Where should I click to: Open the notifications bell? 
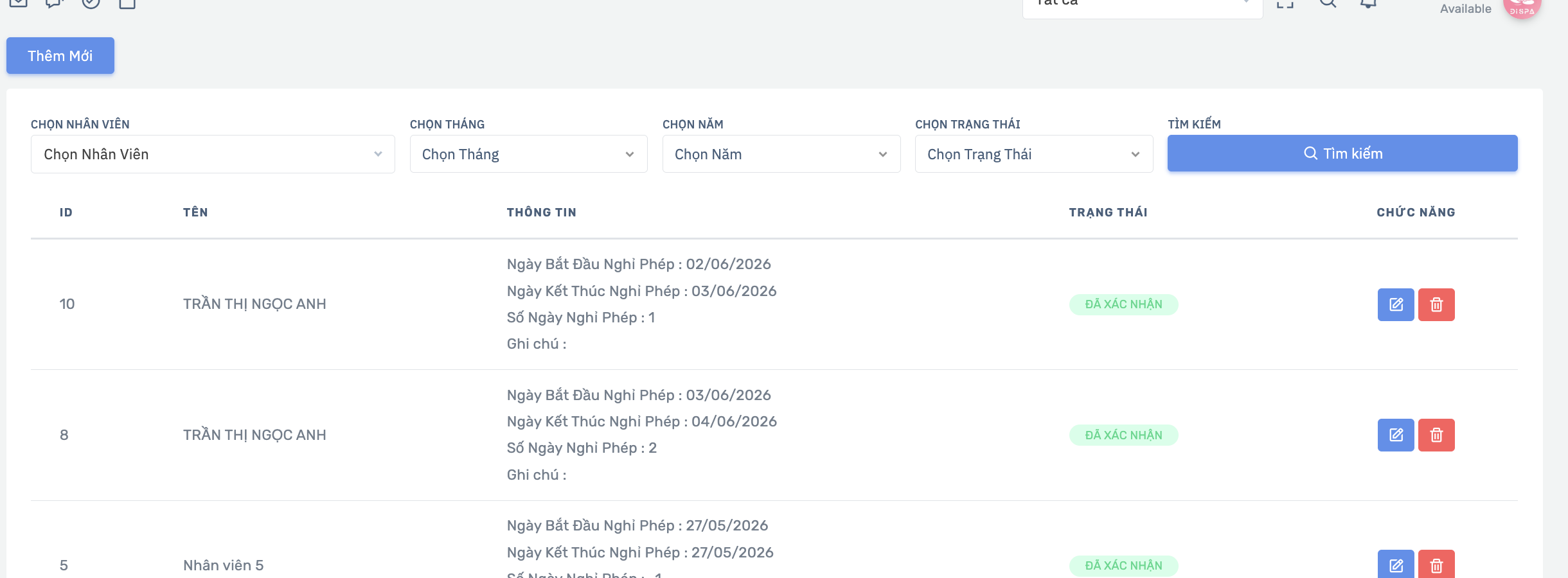tap(1369, 3)
